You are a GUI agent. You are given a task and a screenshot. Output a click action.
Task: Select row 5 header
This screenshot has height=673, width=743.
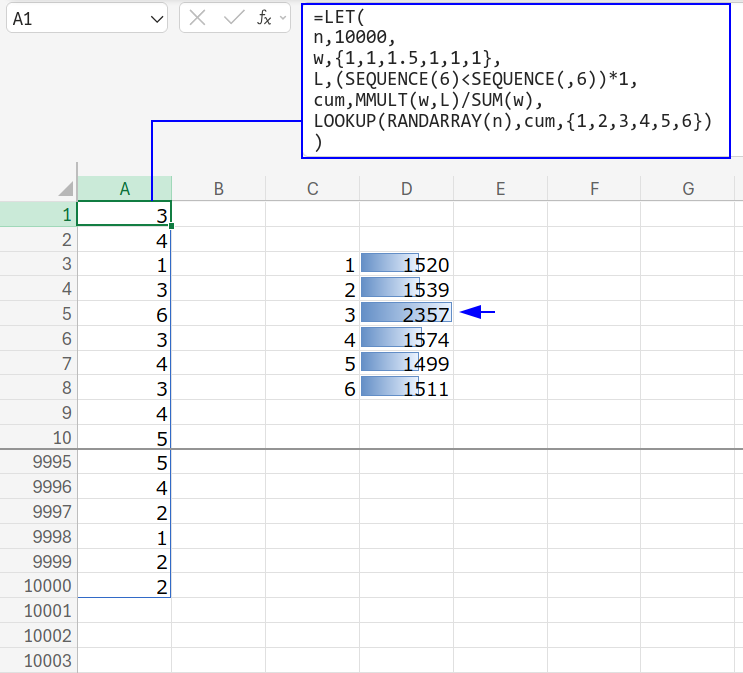(x=38, y=314)
